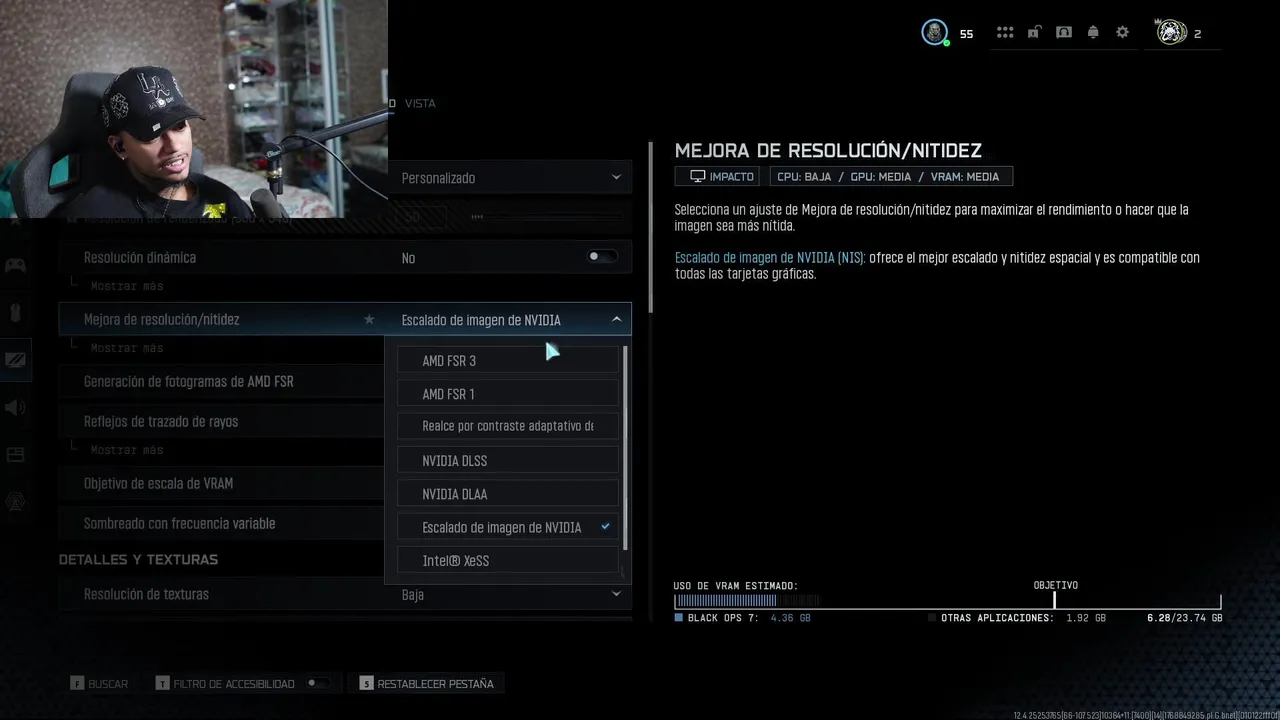
Task: Click the 6.28/23.74 GB total value
Action: [1184, 618]
